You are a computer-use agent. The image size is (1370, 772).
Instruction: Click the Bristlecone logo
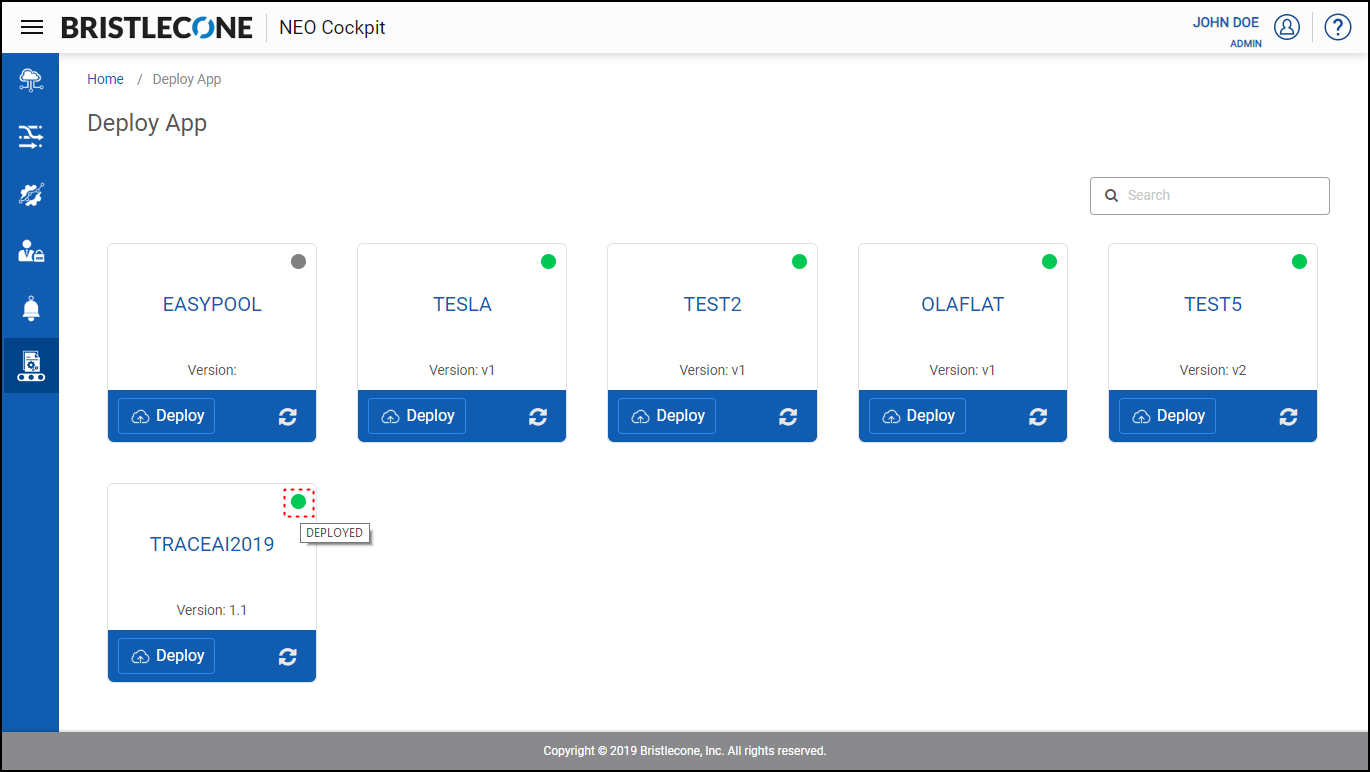point(157,27)
